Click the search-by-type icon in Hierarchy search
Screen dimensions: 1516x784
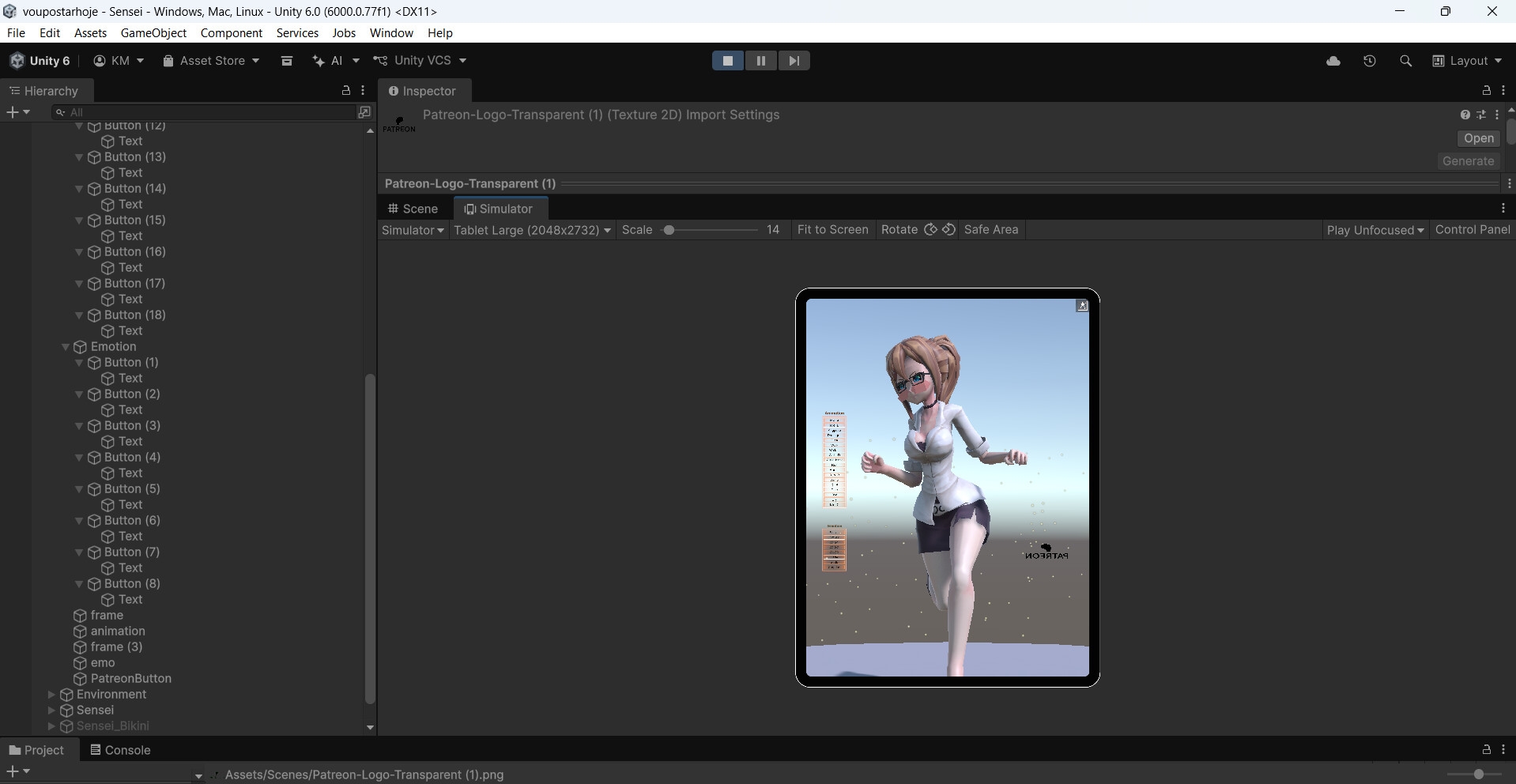364,112
